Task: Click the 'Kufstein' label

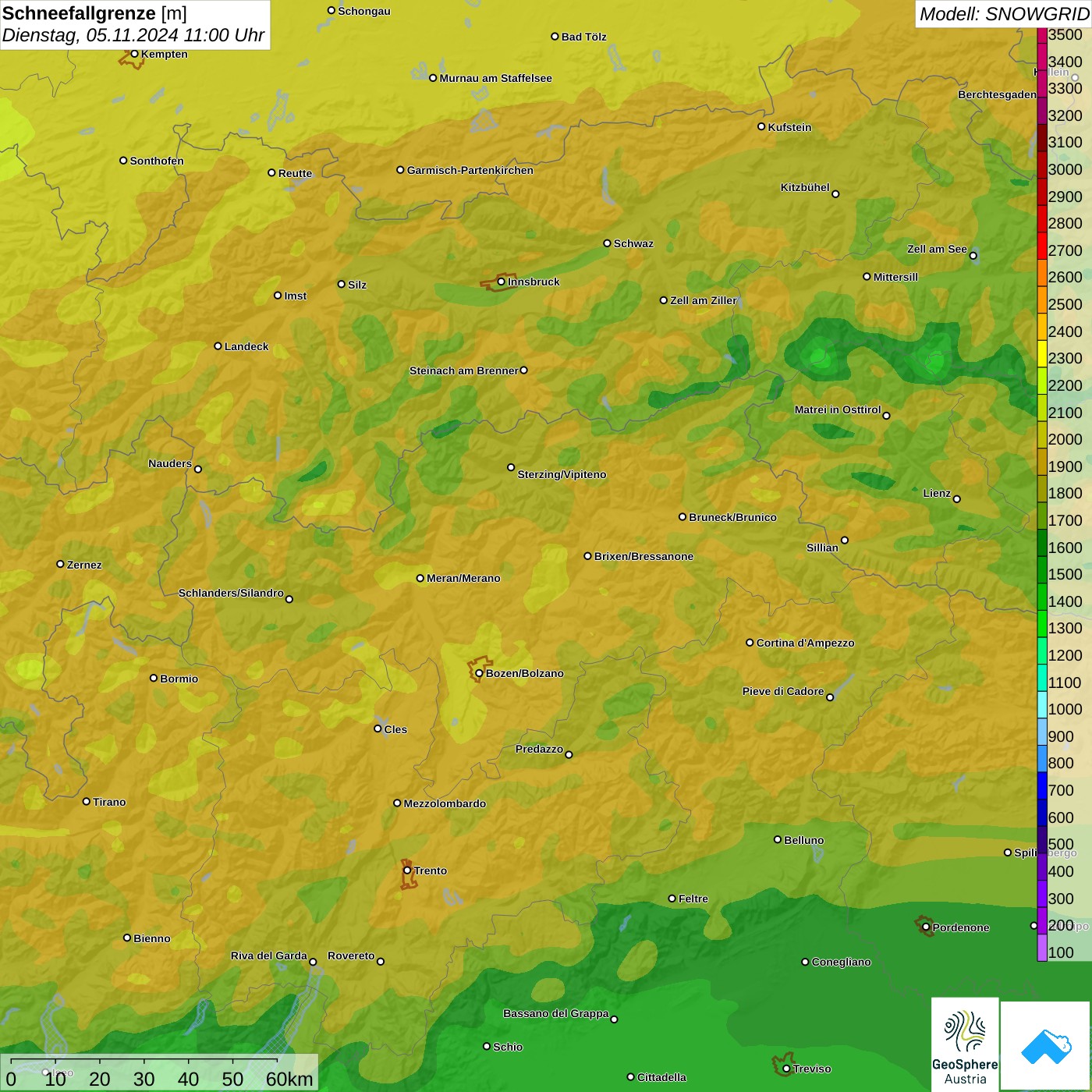Action: [790, 127]
